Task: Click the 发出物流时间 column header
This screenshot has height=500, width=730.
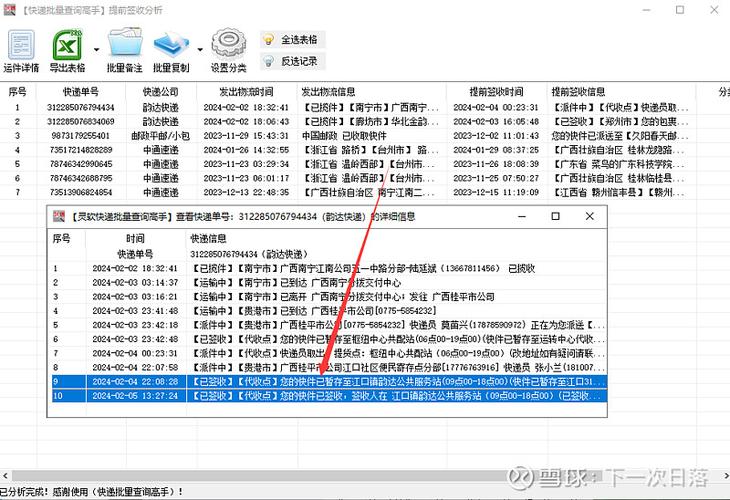Action: tap(246, 92)
